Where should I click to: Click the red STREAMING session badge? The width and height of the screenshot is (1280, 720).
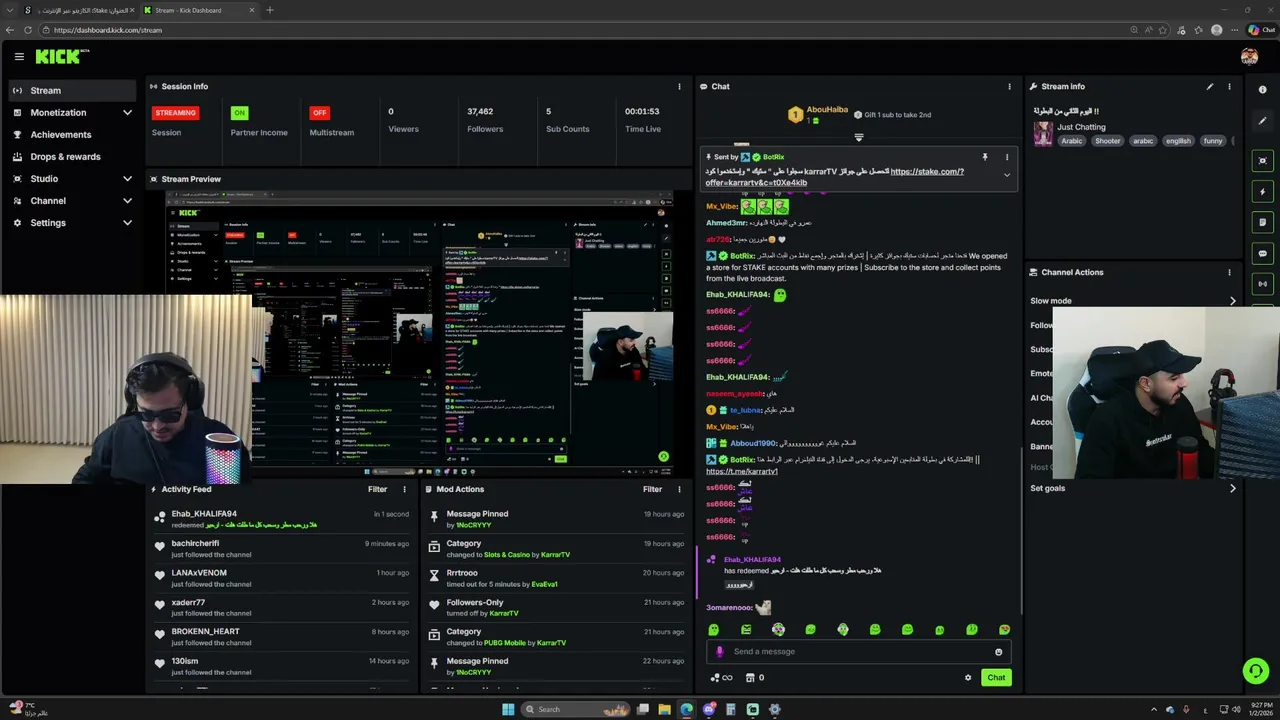pyautogui.click(x=175, y=113)
